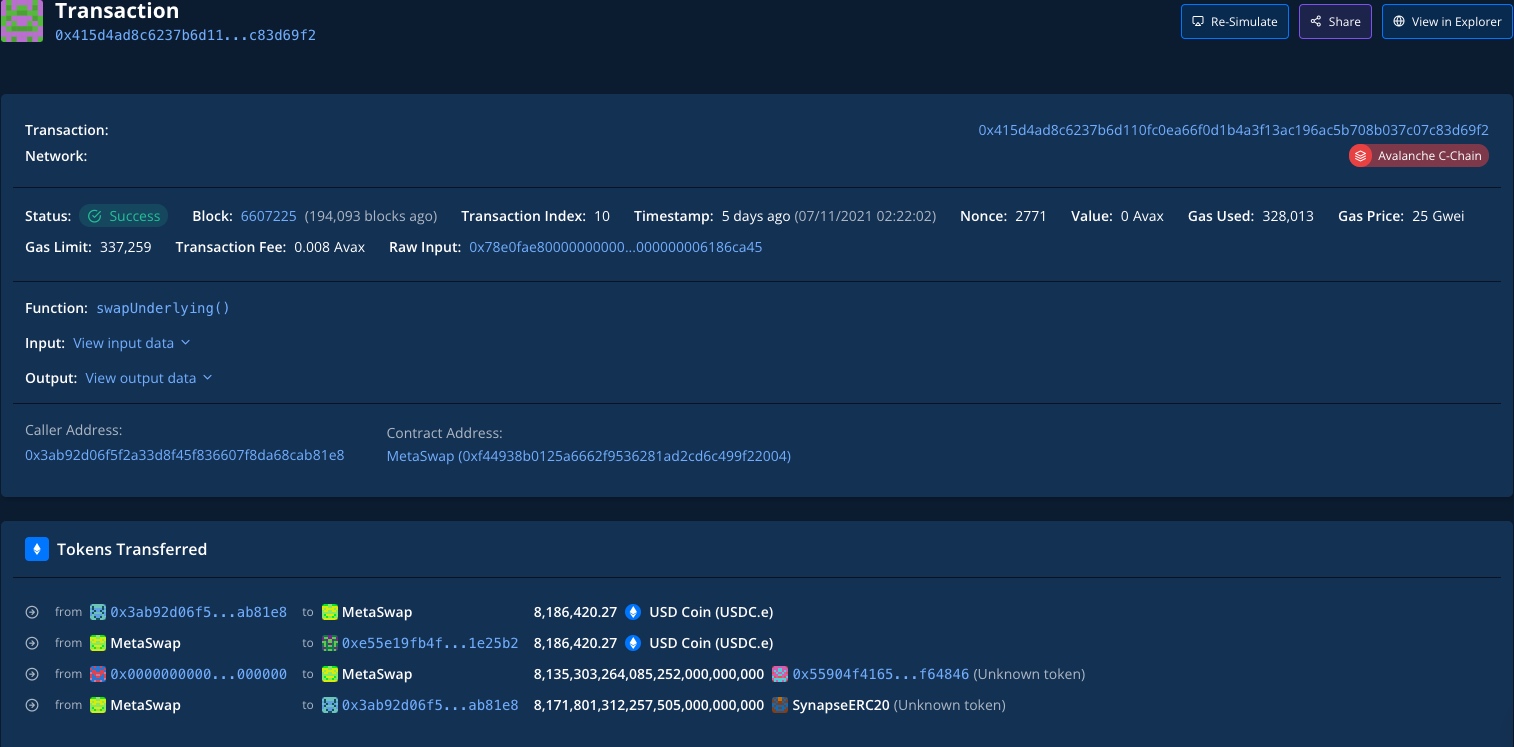The width and height of the screenshot is (1514, 747).
Task: Click the shortened transaction hash under the title
Action: click(186, 35)
